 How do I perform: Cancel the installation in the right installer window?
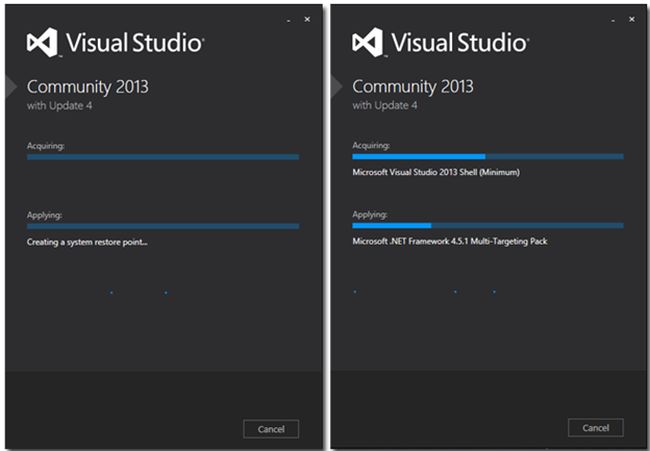tap(596, 428)
